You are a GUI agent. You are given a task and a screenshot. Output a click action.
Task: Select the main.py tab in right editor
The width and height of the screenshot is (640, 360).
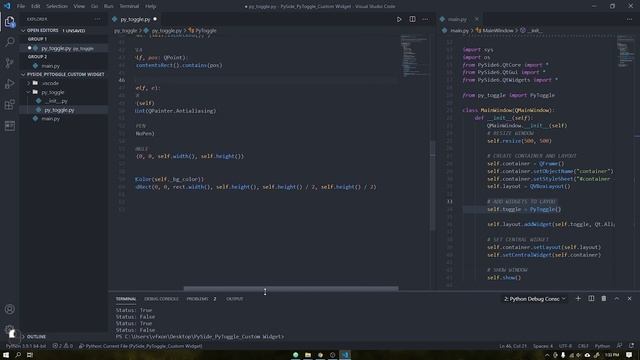457,19
